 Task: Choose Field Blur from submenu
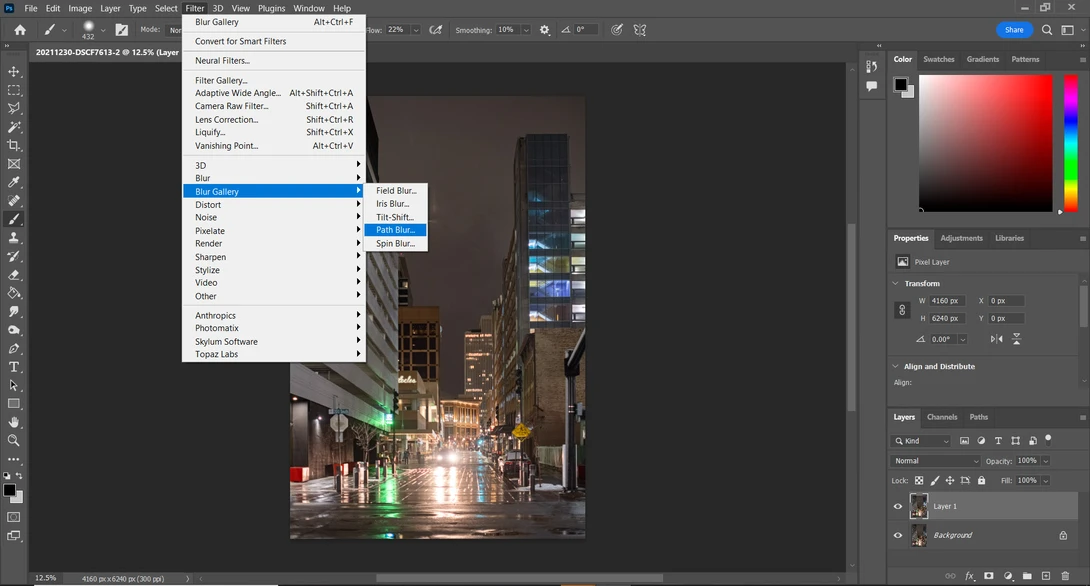(x=396, y=190)
